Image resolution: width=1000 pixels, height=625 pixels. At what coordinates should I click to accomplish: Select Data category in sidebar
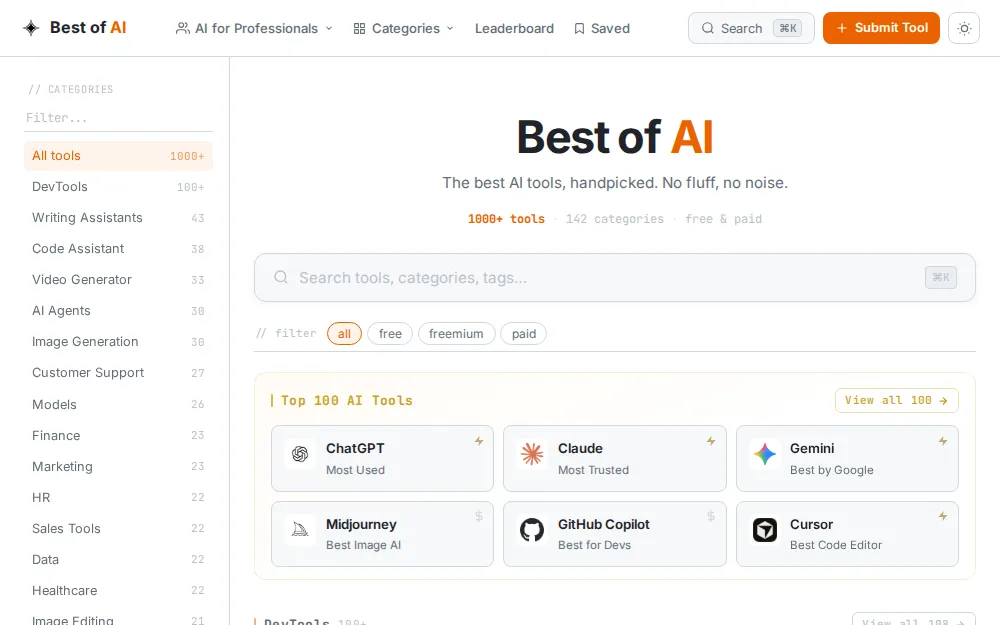point(118,559)
